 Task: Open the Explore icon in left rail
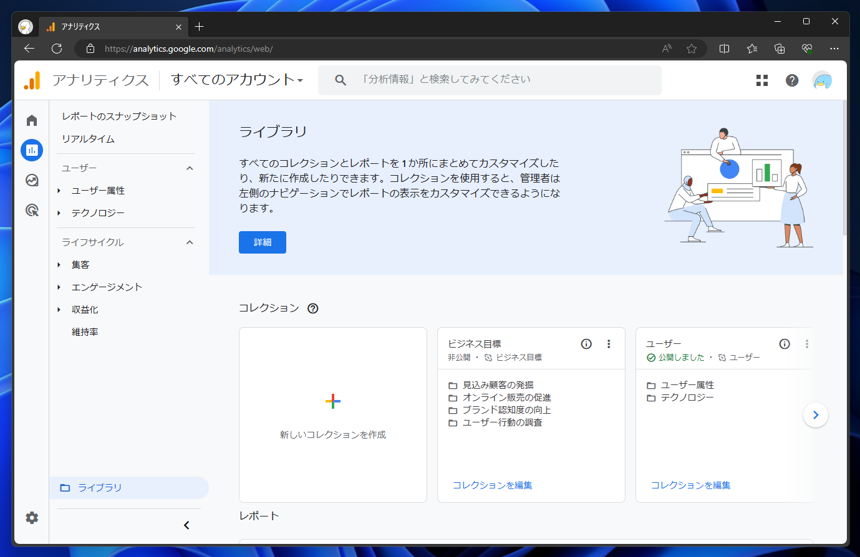pyautogui.click(x=32, y=180)
